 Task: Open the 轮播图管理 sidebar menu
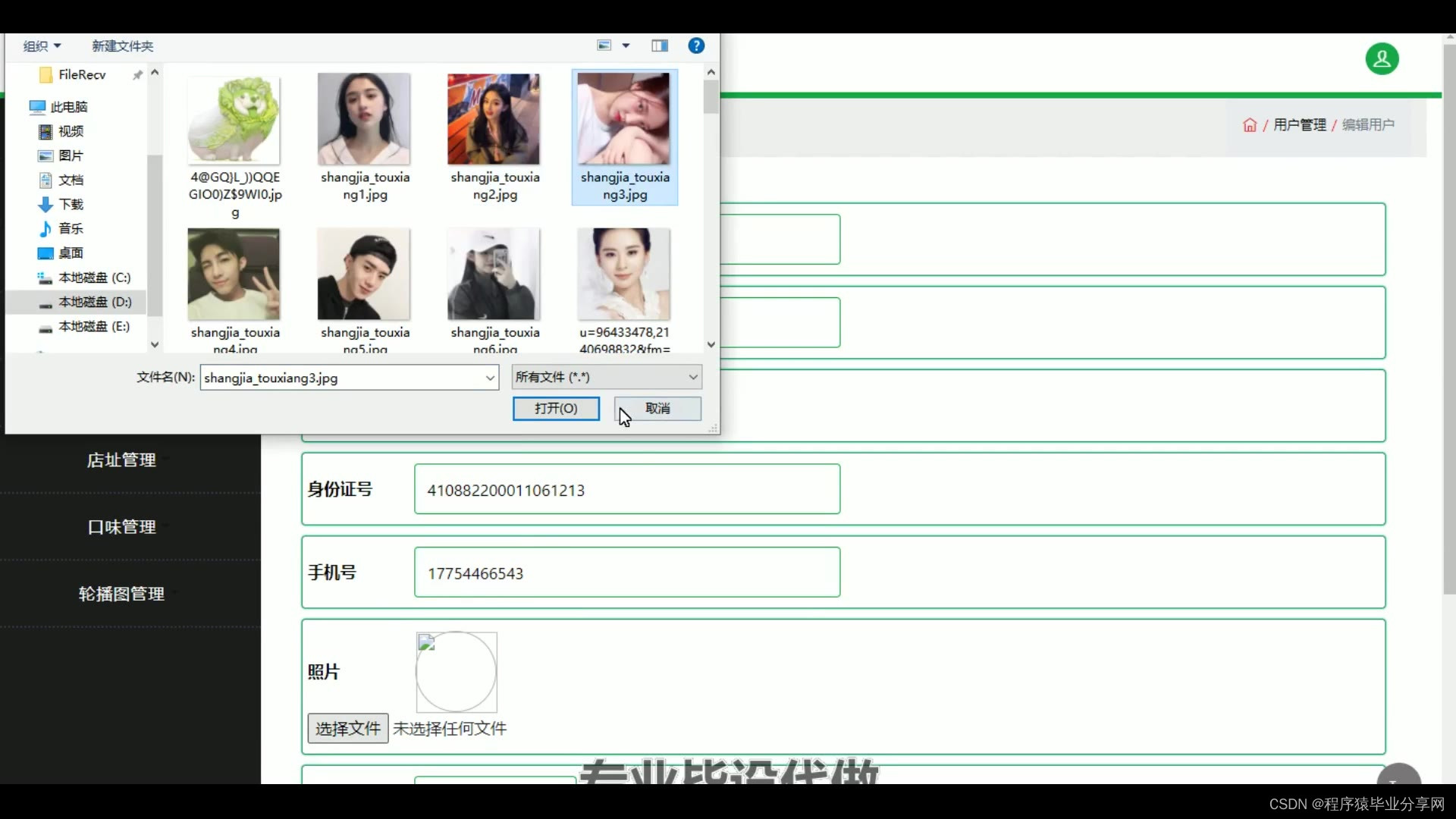[121, 594]
